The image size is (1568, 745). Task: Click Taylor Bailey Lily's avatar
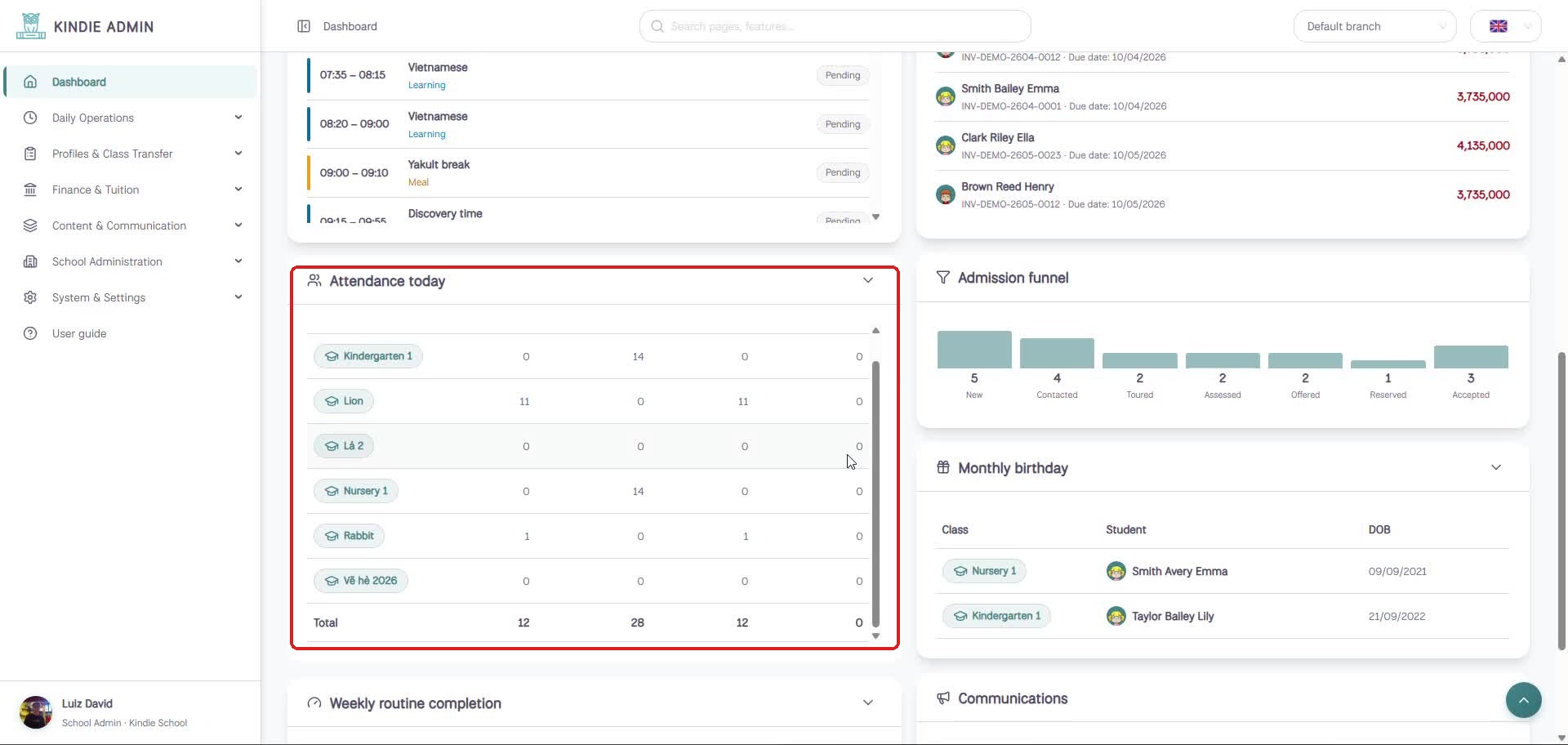pyautogui.click(x=1116, y=616)
